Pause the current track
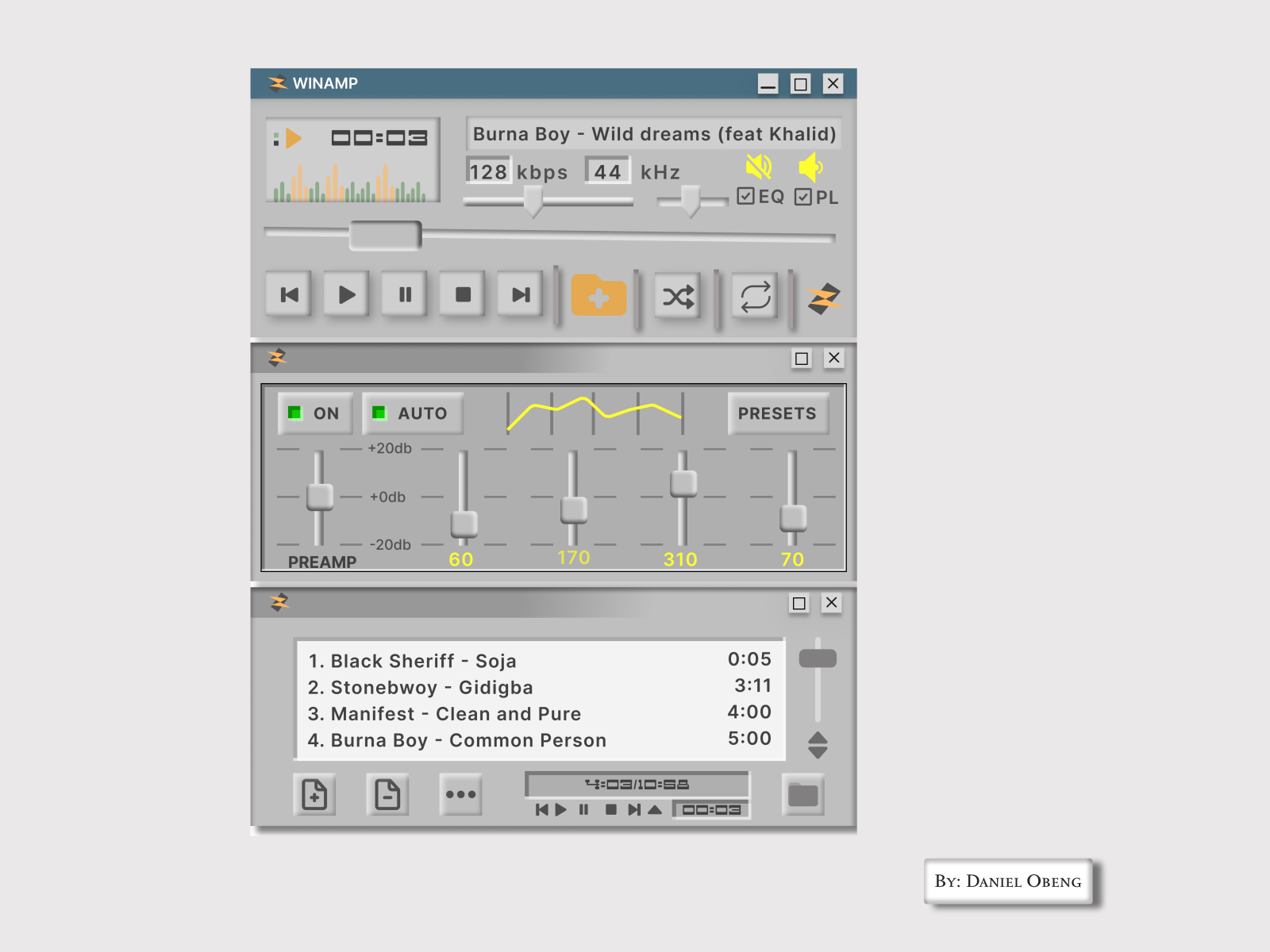Screen dimensions: 1270x952 404,294
